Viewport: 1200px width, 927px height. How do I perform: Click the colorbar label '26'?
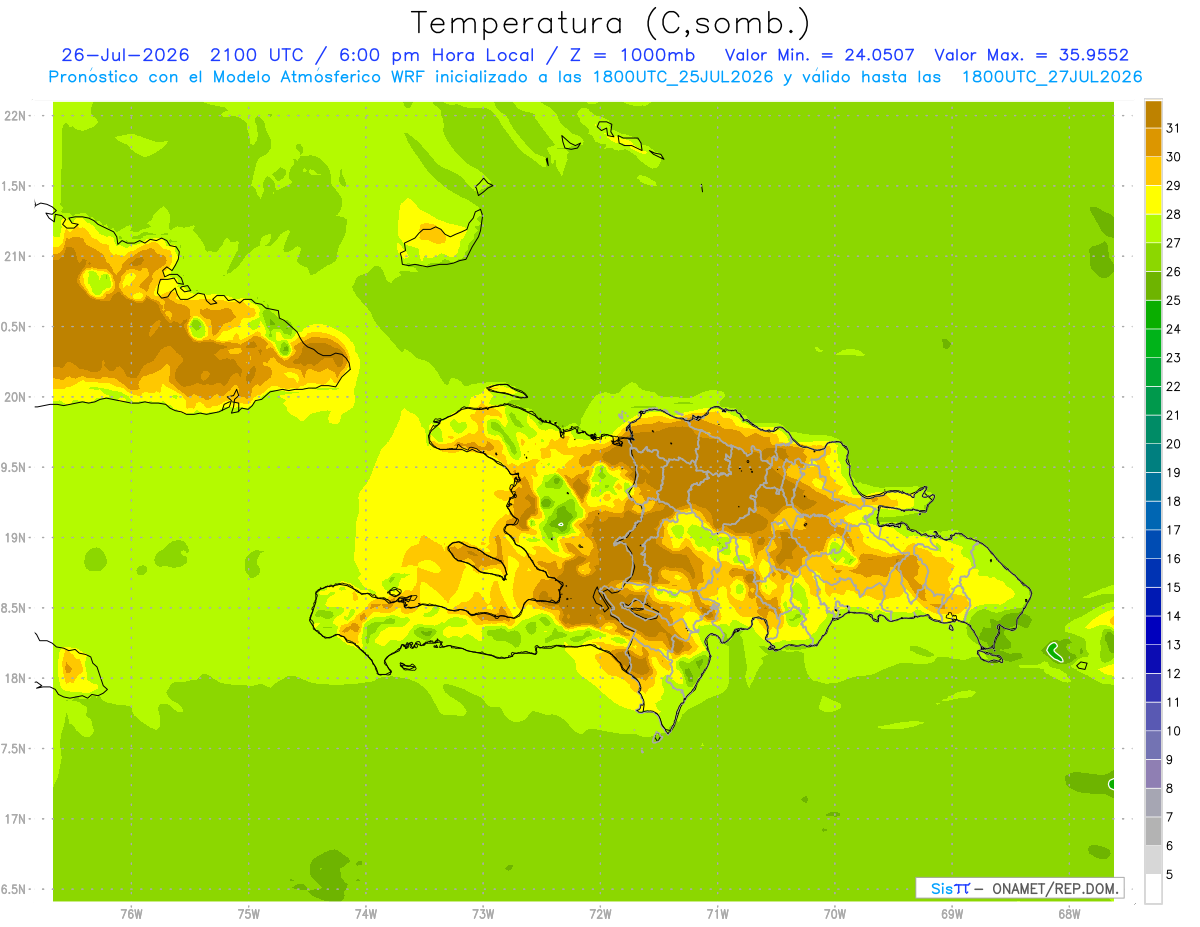(1173, 271)
